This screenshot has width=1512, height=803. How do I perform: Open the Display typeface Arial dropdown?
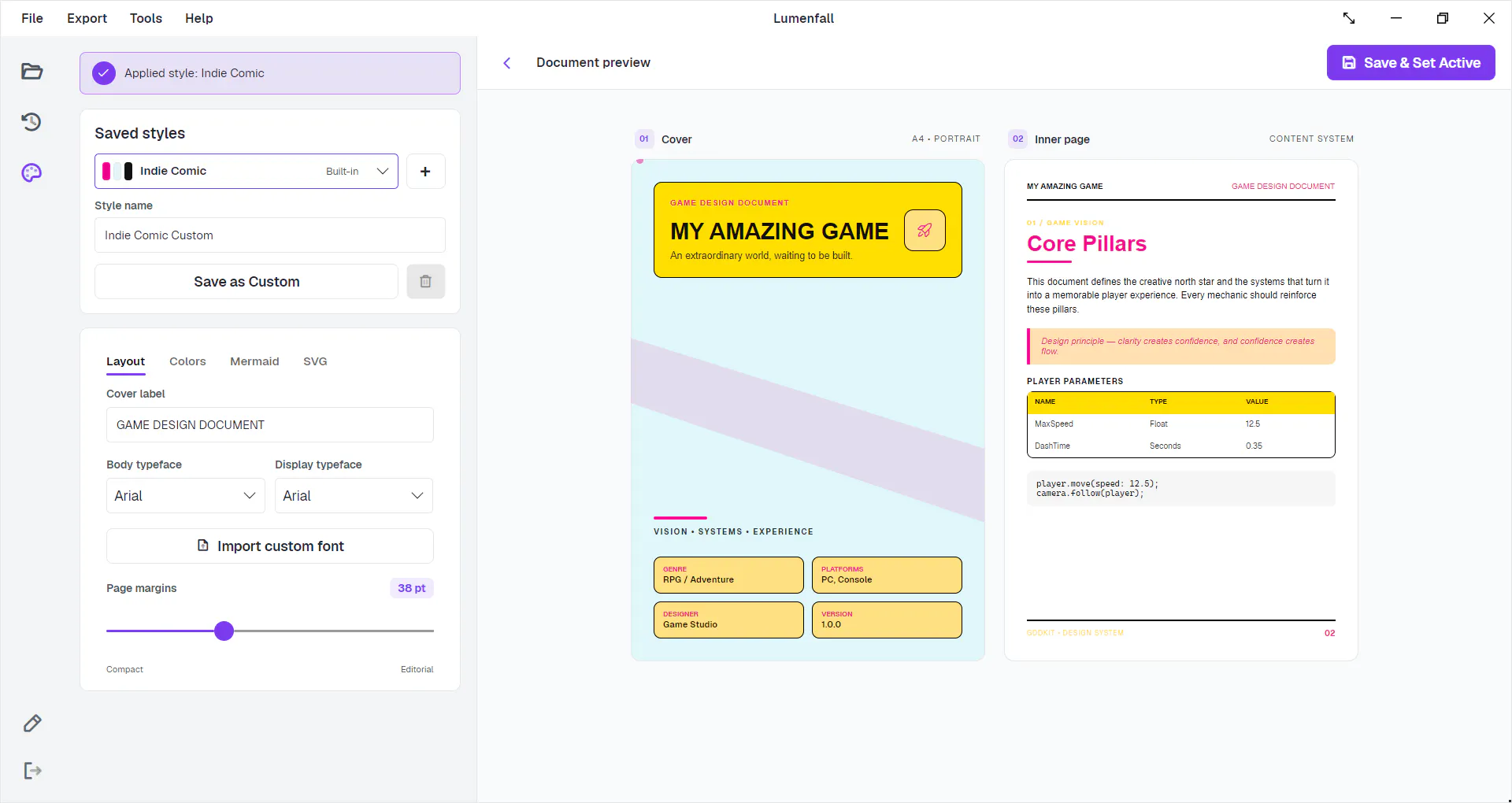354,495
